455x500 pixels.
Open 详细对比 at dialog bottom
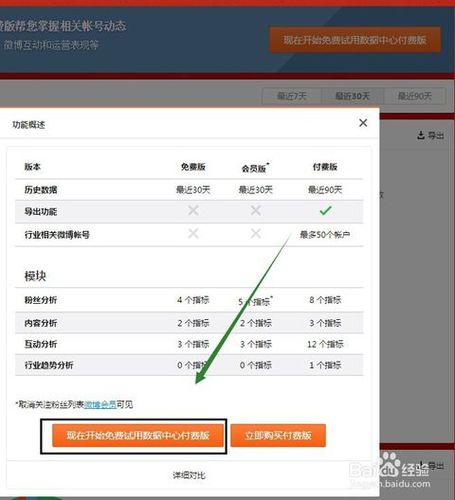[189, 475]
